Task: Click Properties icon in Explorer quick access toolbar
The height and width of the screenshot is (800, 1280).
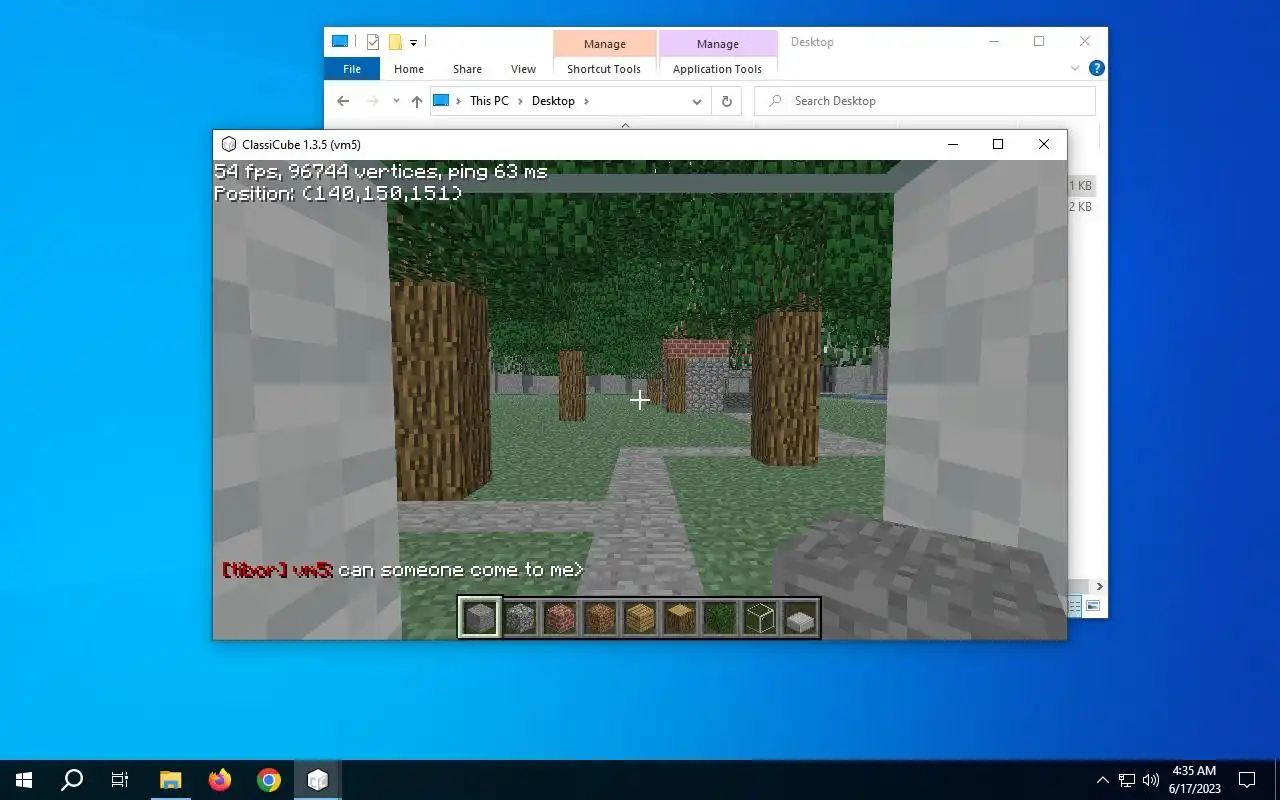Action: (373, 42)
